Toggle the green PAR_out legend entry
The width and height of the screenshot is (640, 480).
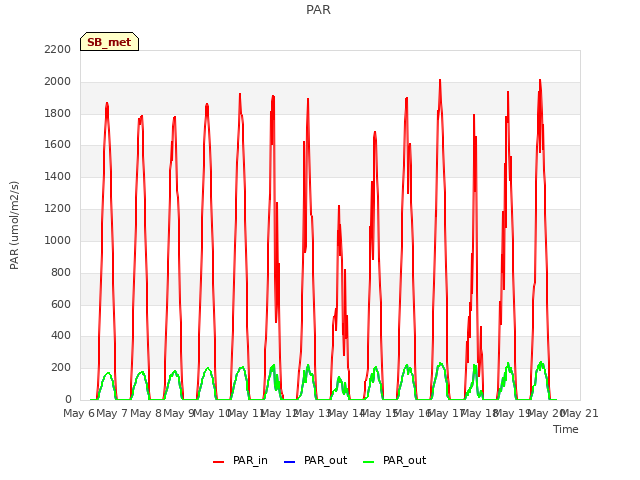[x=394, y=460]
